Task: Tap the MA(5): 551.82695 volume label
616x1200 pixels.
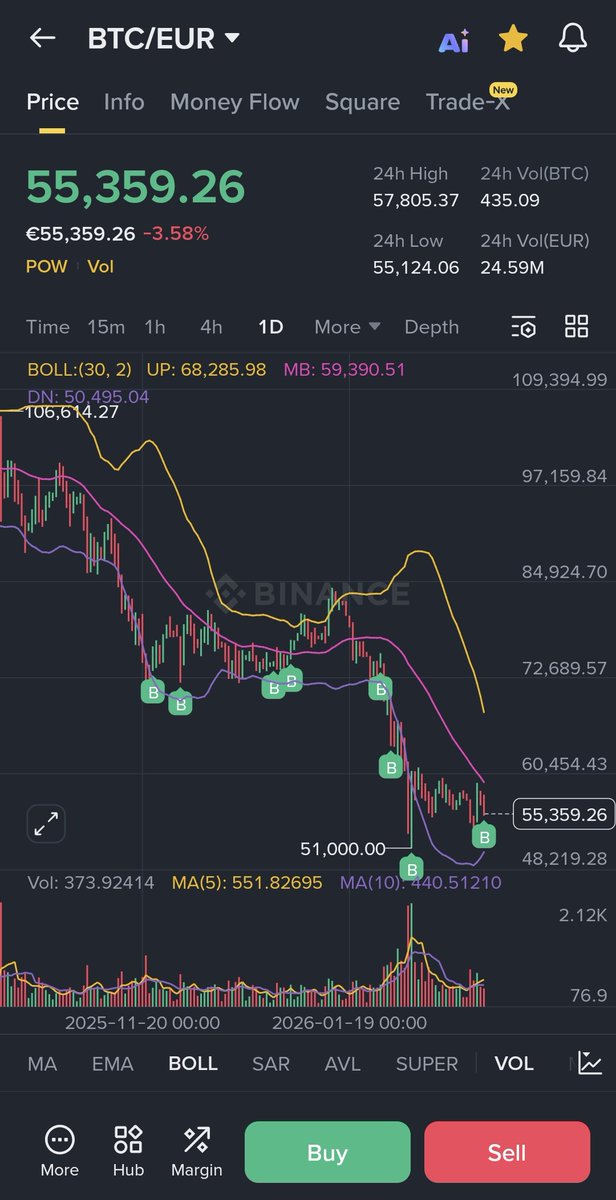Action: click(x=247, y=883)
